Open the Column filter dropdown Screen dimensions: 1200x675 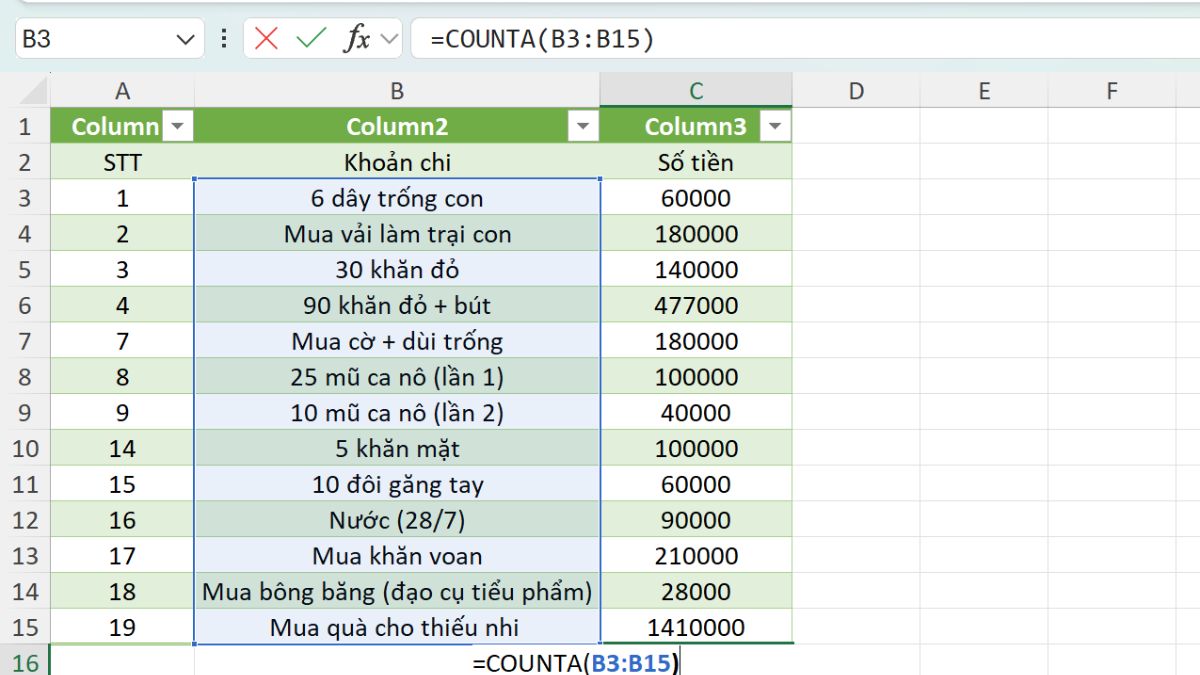click(x=177, y=126)
